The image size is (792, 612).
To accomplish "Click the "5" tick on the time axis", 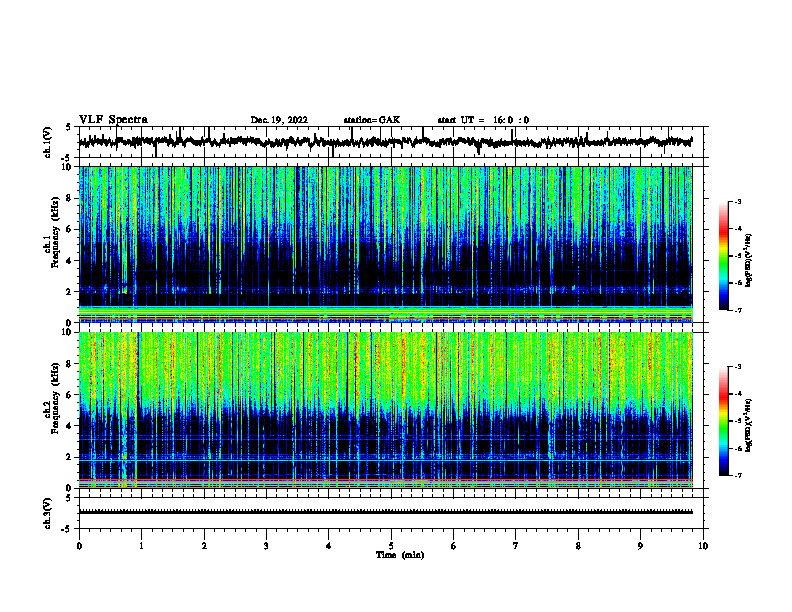I will [x=391, y=546].
